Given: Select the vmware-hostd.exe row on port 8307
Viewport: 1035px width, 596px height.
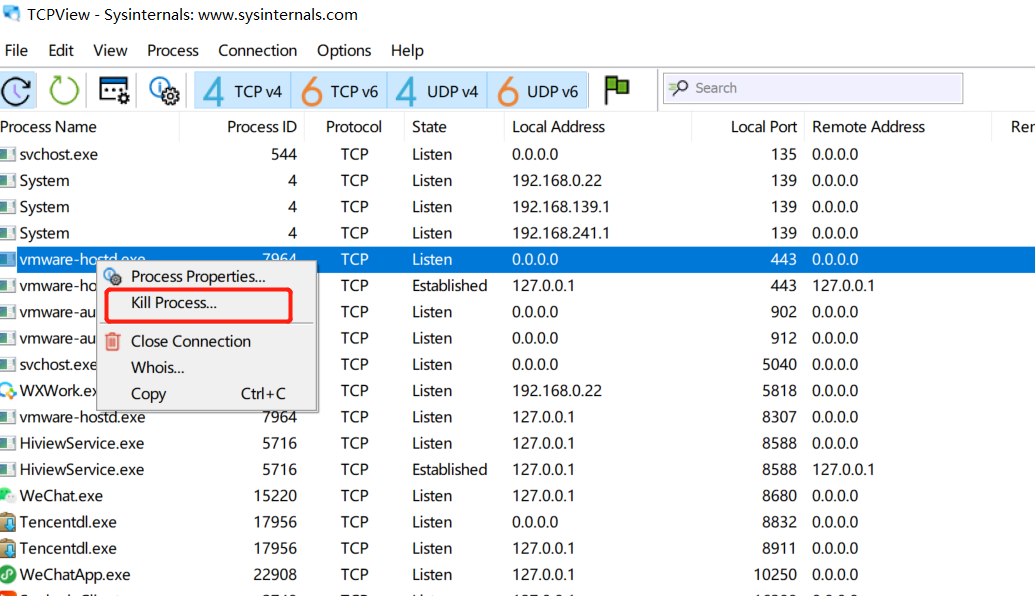Looking at the screenshot, I should [x=518, y=417].
